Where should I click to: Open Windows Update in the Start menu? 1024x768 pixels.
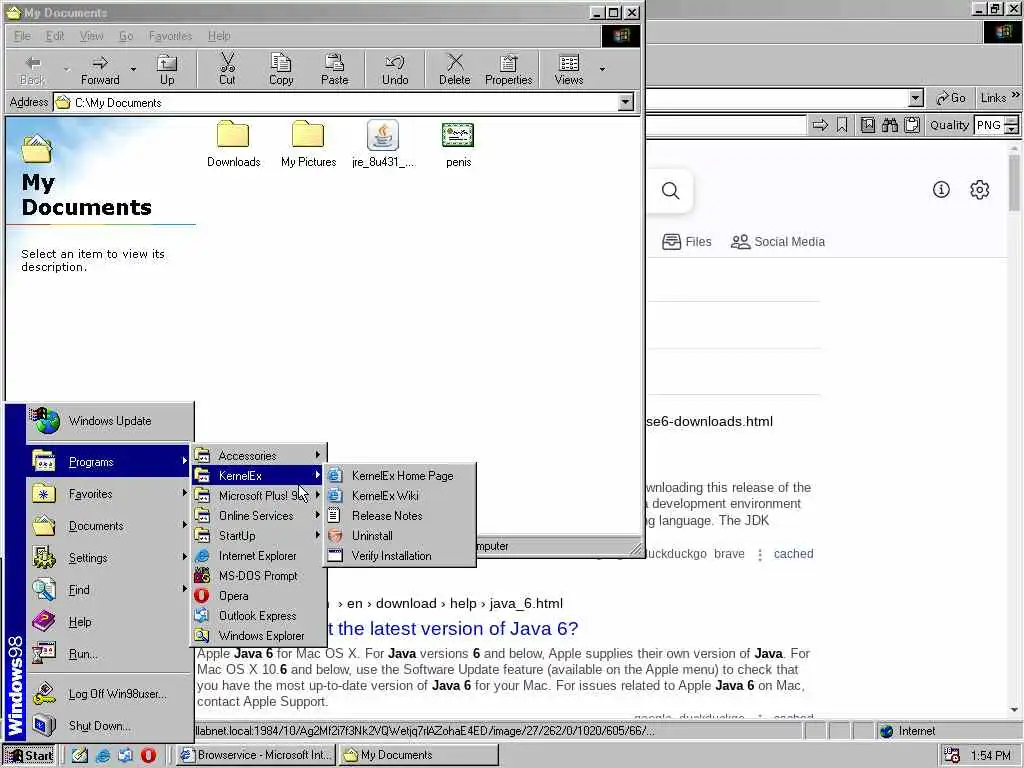tap(110, 421)
